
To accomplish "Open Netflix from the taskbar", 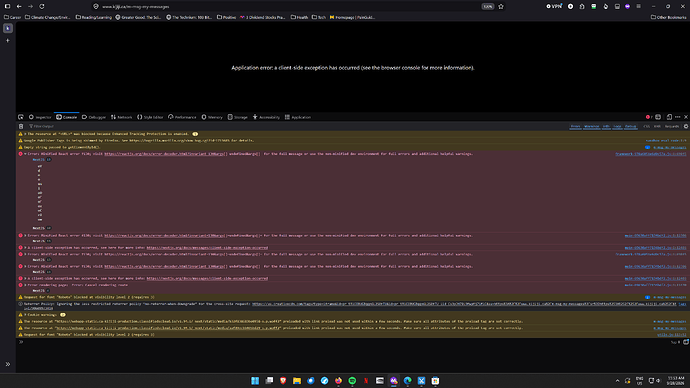I will pos(366,381).
